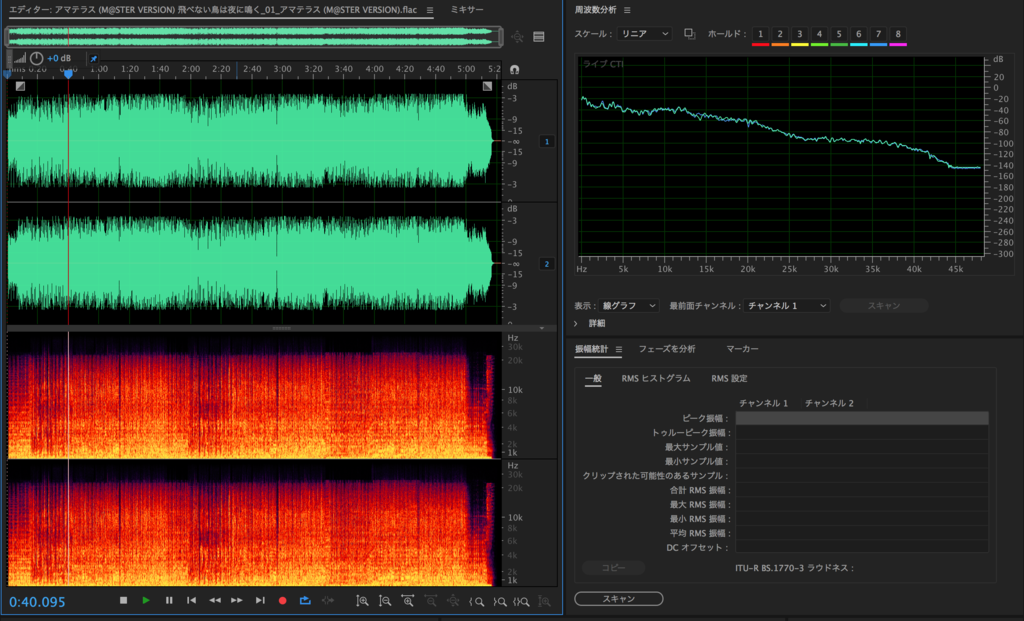This screenshot has height=621, width=1024.
Task: Select the 振幅統計 tab
Action: (591, 349)
